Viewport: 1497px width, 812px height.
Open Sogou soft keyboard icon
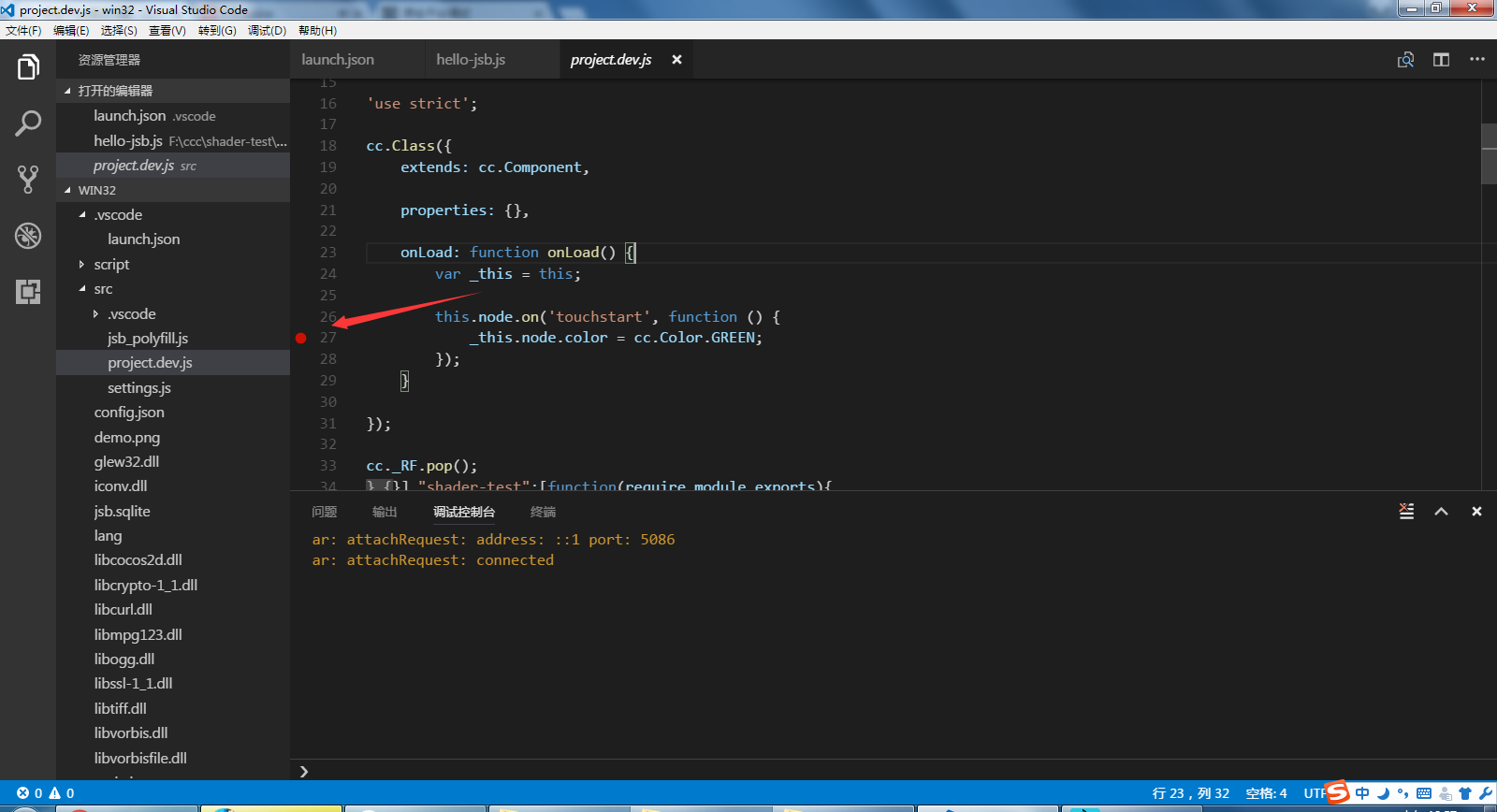point(1424,793)
